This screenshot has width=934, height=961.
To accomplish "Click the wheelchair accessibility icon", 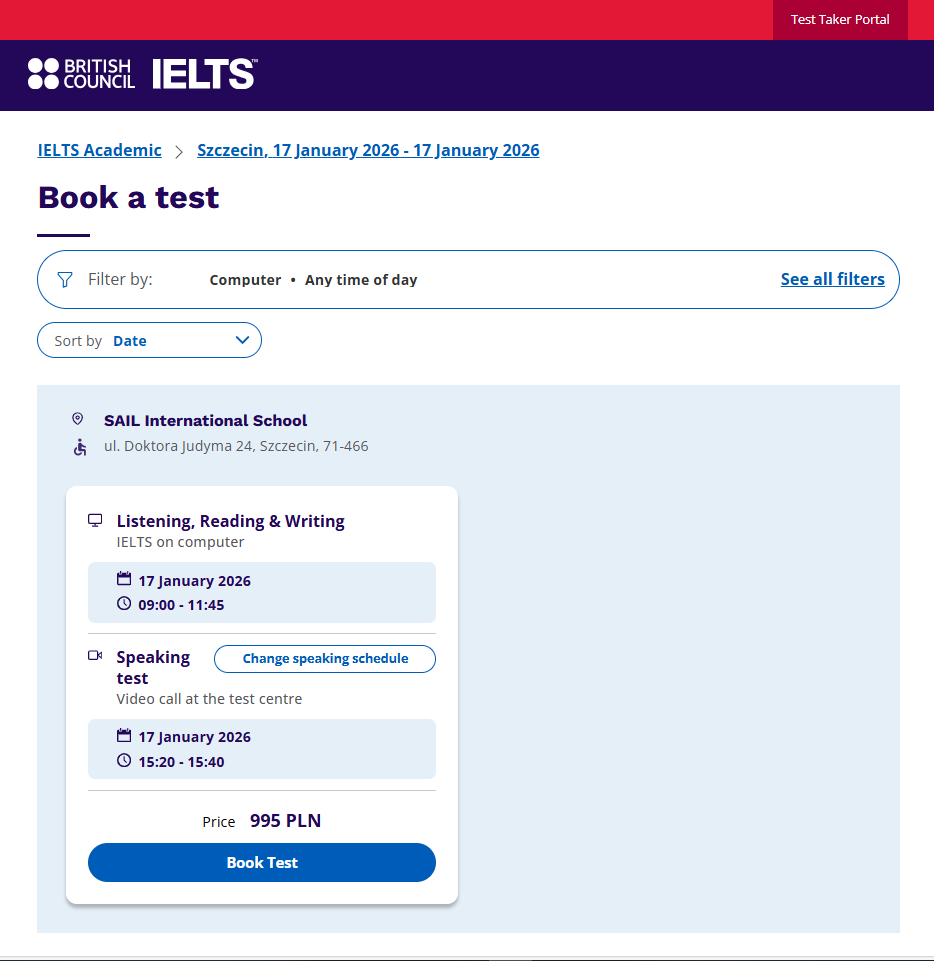I will (x=80, y=447).
